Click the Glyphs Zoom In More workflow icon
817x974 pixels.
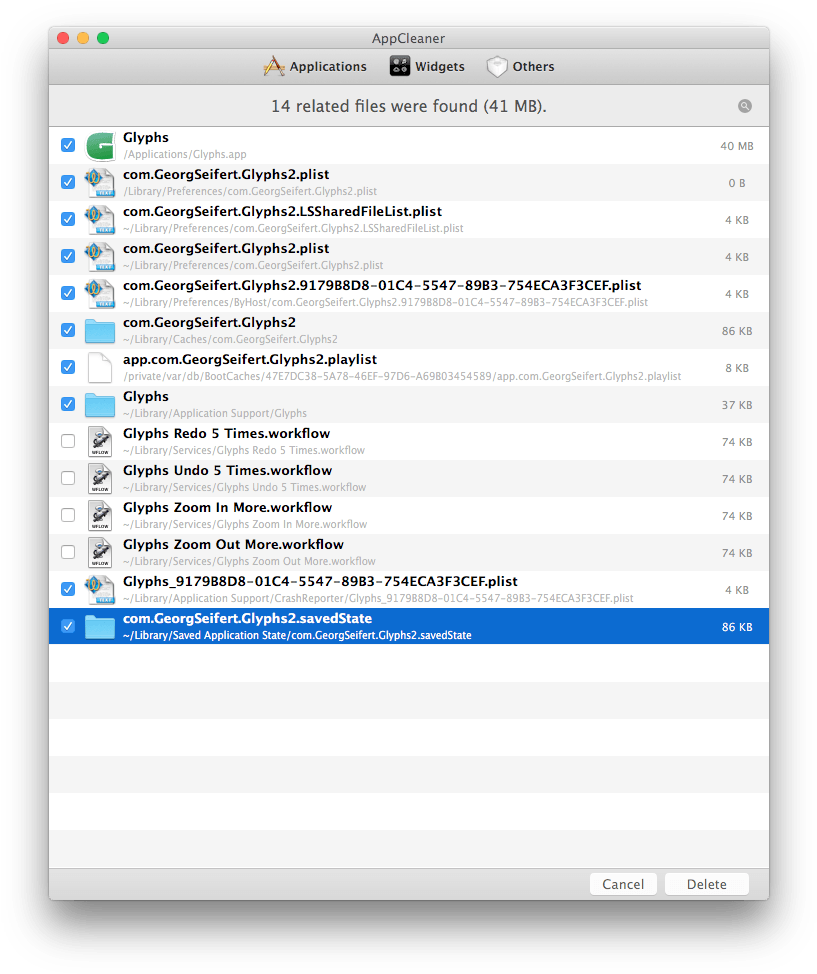100,515
